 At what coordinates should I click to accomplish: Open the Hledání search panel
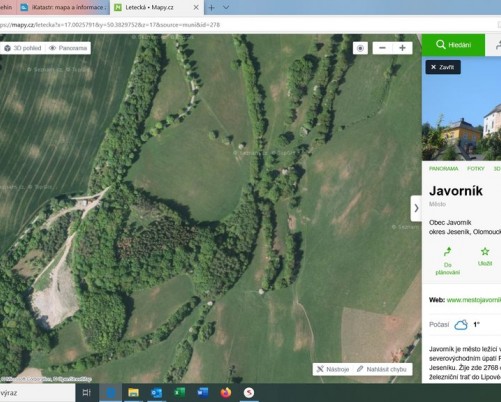coord(453,45)
